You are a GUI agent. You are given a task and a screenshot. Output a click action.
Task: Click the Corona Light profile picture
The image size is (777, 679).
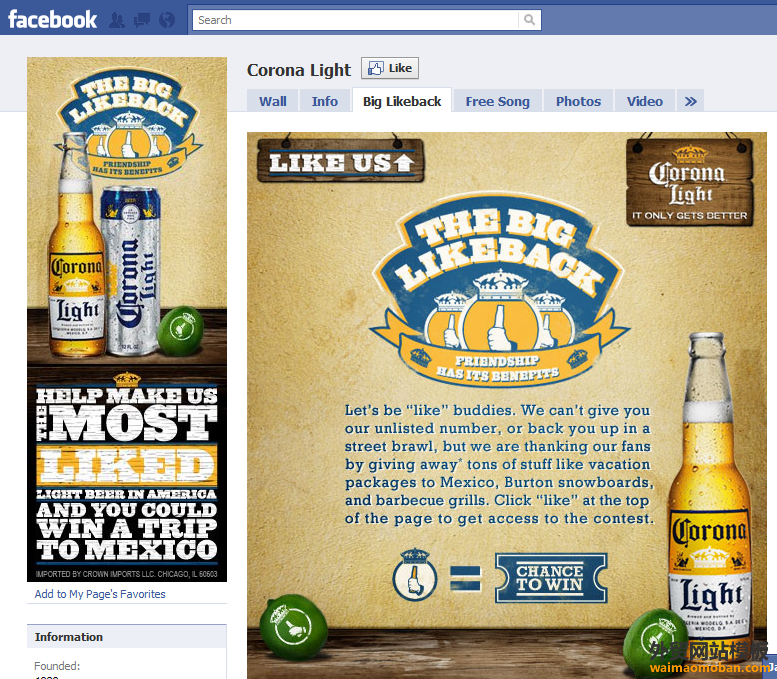click(127, 319)
